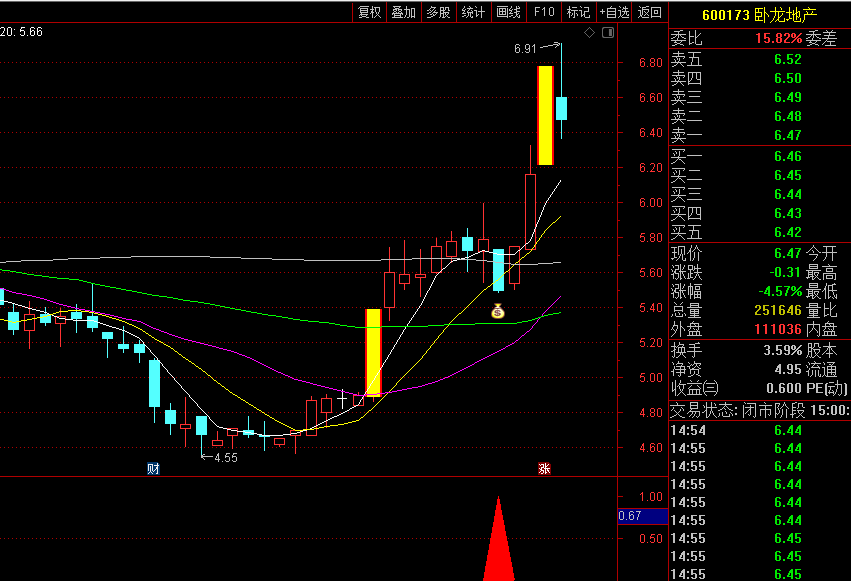Click the 复权 toolbar button
The image size is (851, 581).
click(369, 12)
